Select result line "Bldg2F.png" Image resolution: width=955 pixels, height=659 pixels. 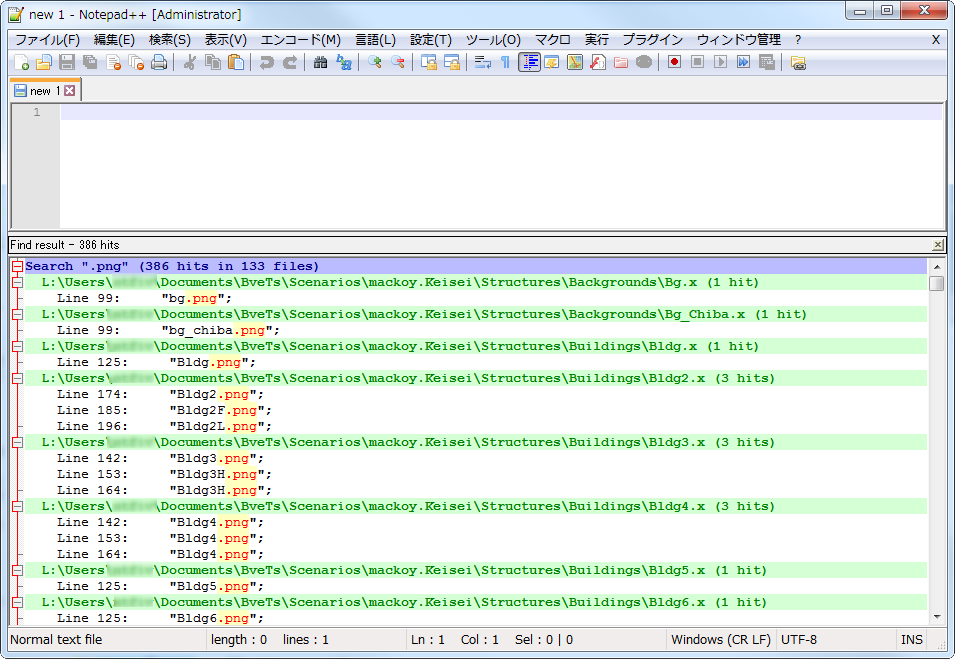coord(475,411)
